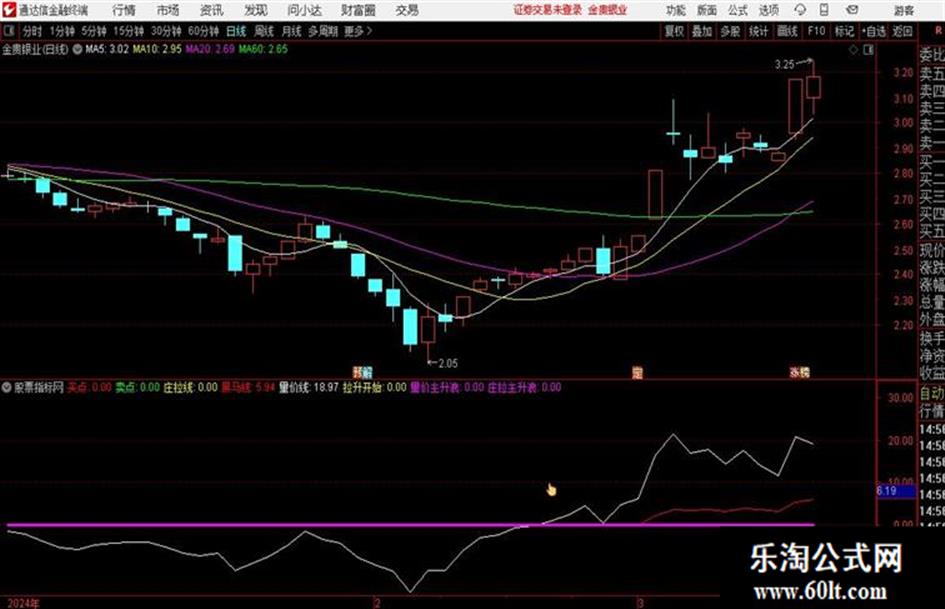Open the mail envelope icon
The image size is (945, 609).
coord(852,10)
